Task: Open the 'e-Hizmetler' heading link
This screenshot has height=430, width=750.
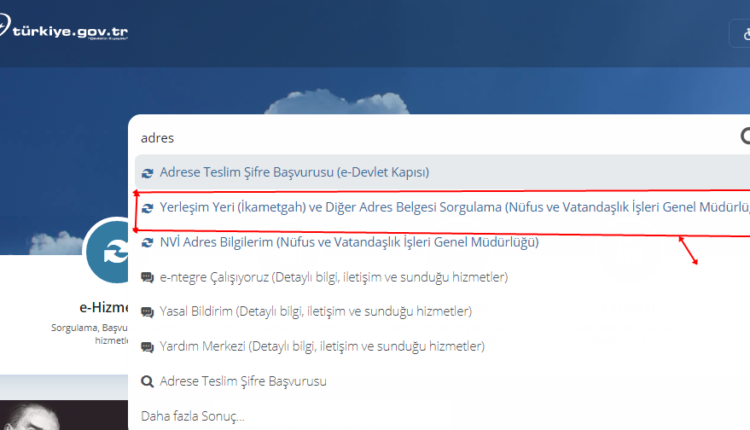Action: (x=104, y=308)
